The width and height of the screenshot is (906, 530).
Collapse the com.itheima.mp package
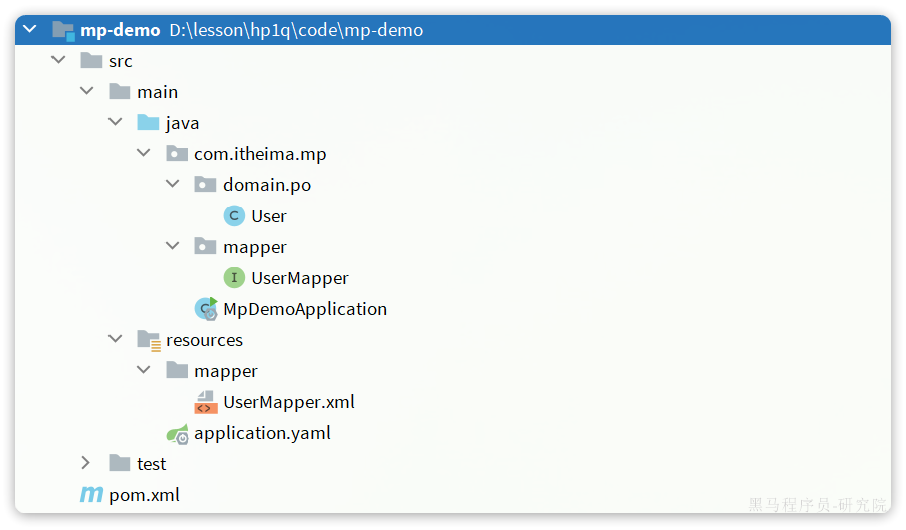[143, 154]
